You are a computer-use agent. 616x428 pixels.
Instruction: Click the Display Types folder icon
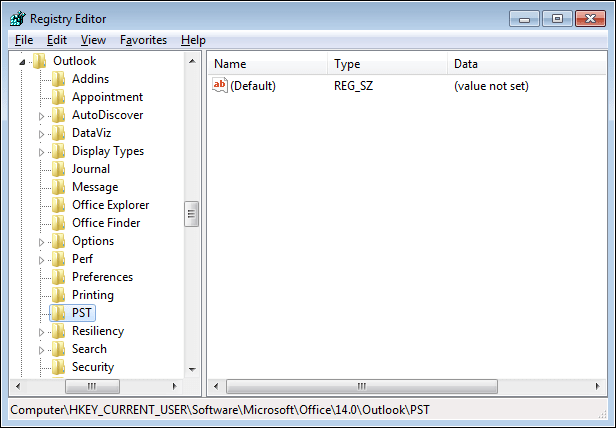click(x=59, y=151)
